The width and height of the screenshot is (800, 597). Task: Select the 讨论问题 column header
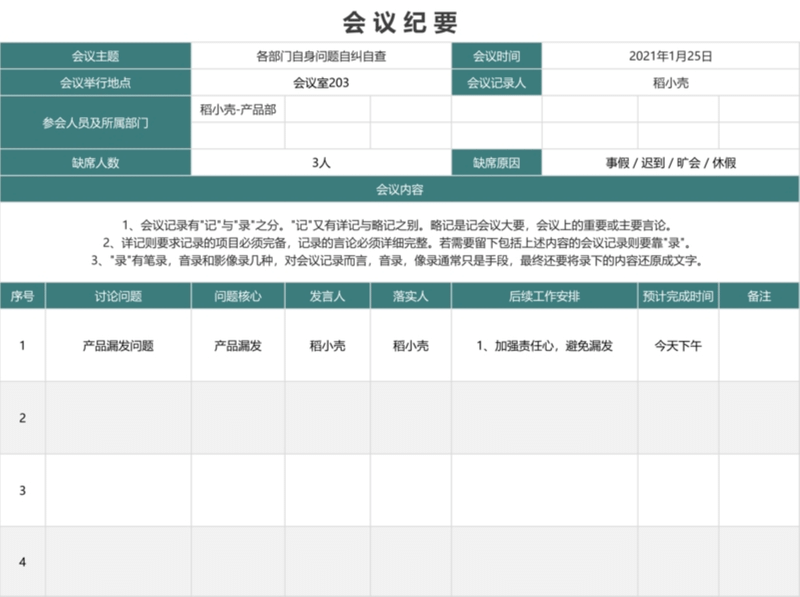click(118, 296)
